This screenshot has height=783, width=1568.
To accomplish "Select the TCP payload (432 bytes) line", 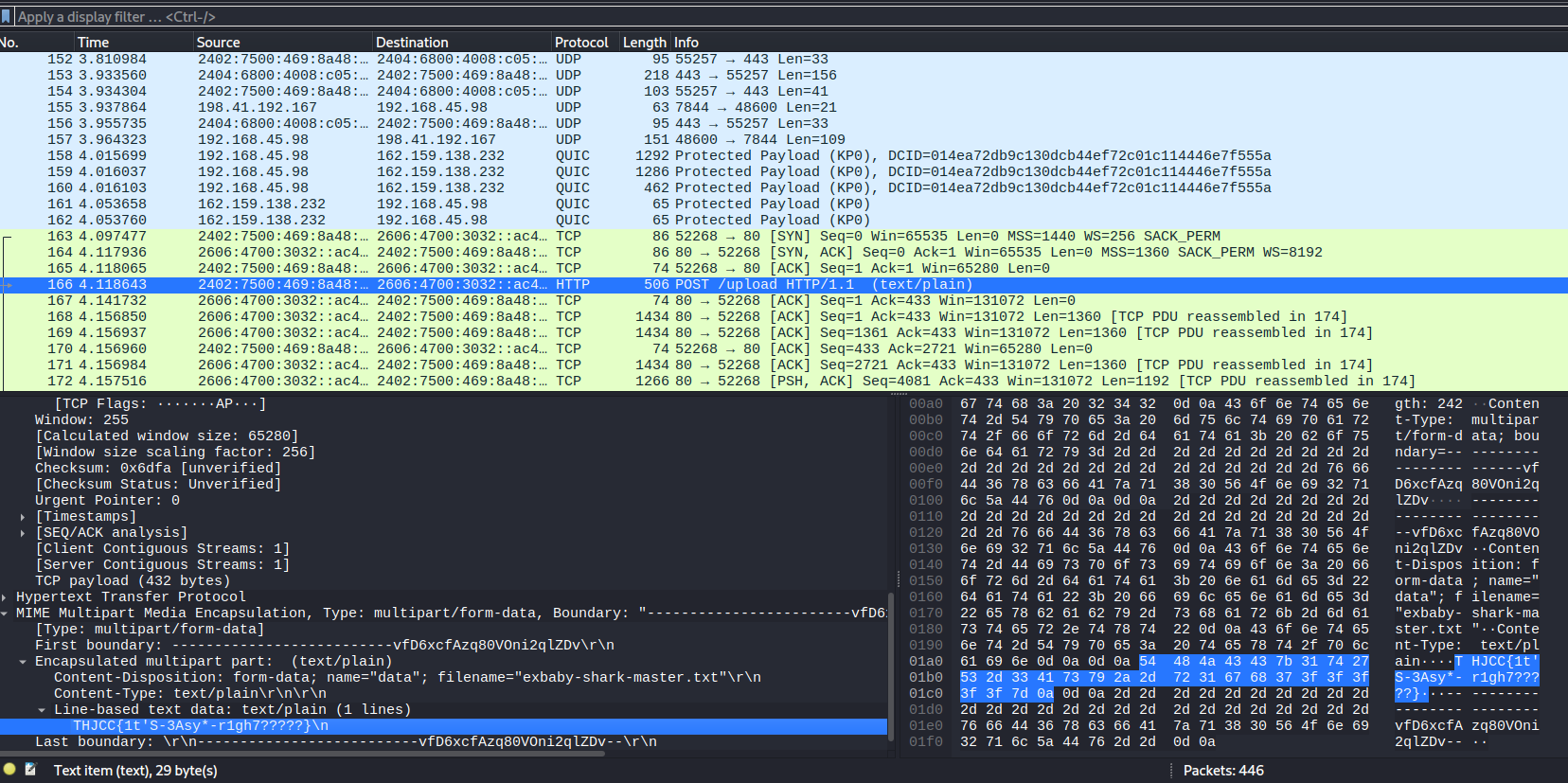I will point(133,581).
